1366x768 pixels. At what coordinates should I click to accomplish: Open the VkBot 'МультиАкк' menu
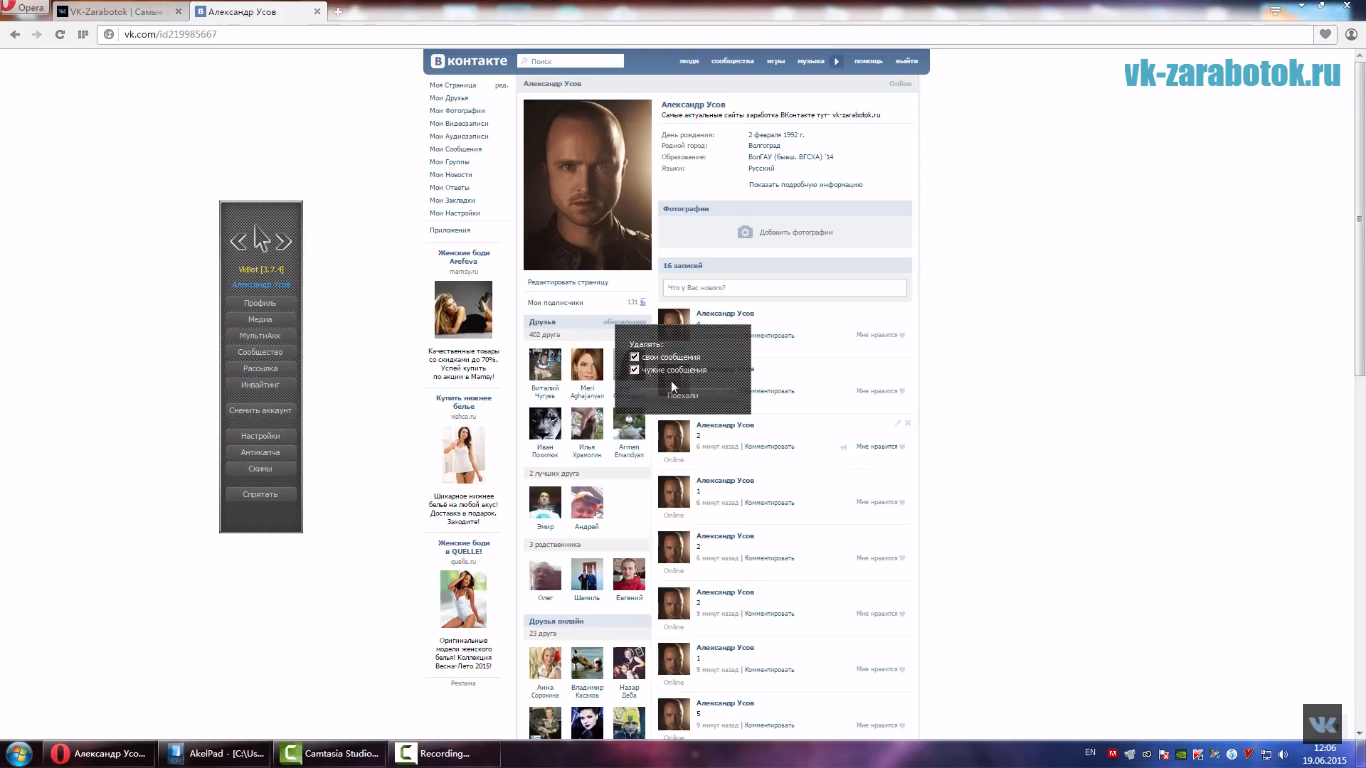[x=260, y=336]
